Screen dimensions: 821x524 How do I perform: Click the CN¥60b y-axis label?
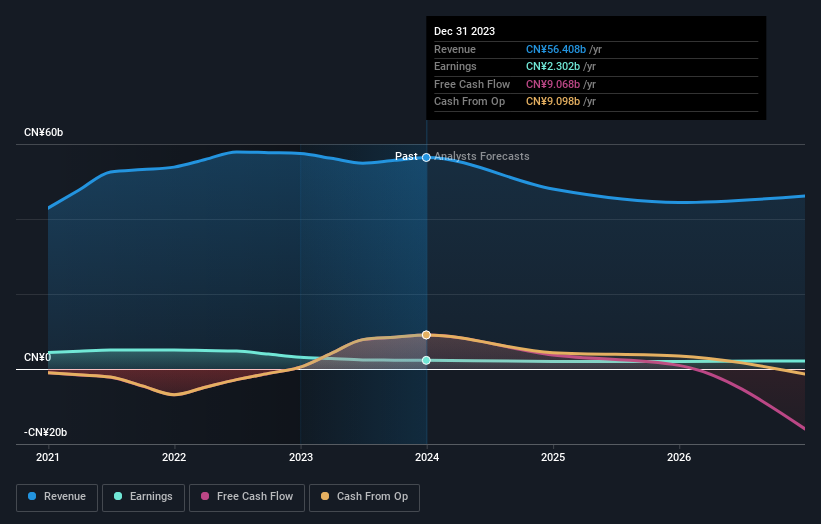coord(43,132)
